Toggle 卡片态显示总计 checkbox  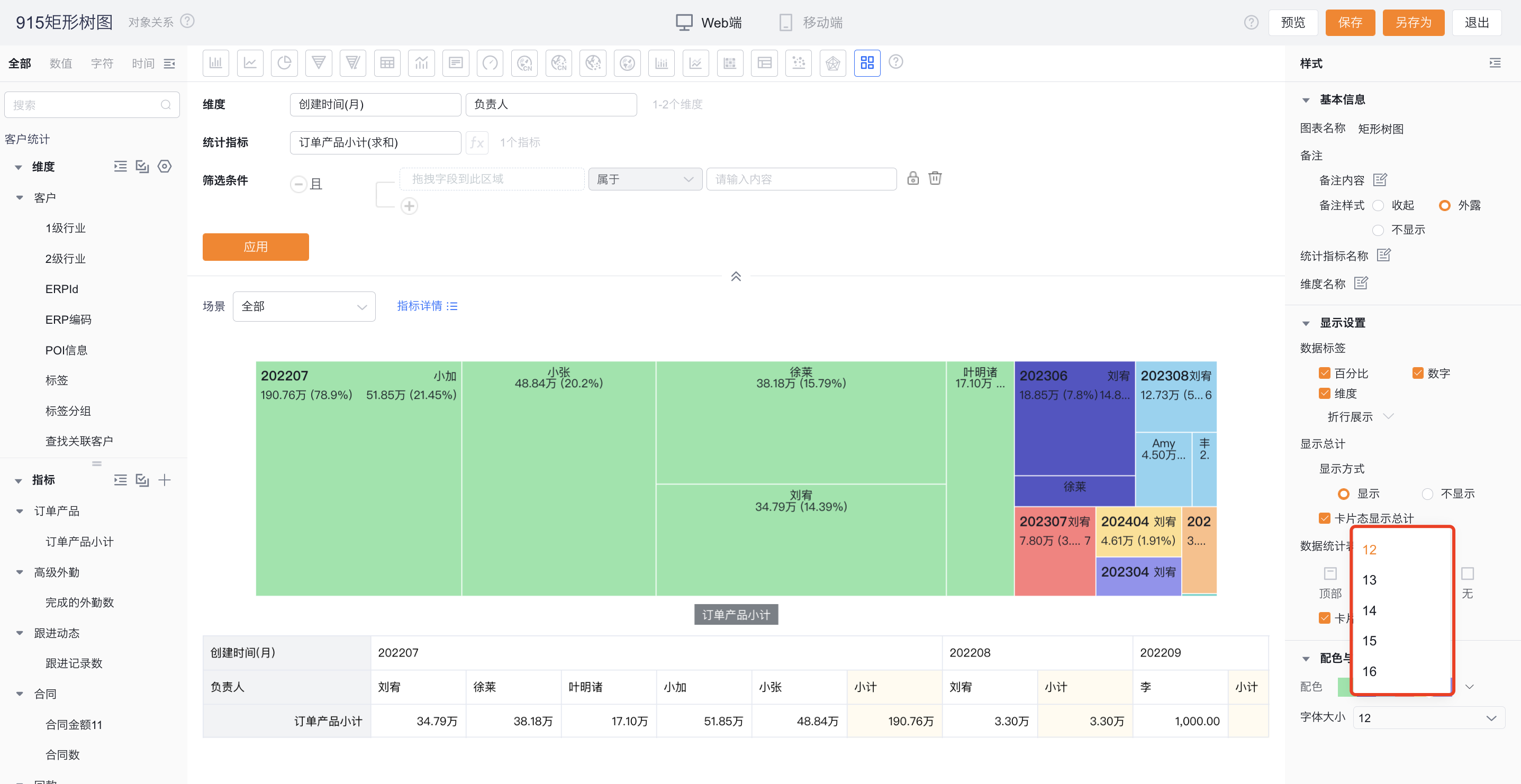click(1324, 518)
